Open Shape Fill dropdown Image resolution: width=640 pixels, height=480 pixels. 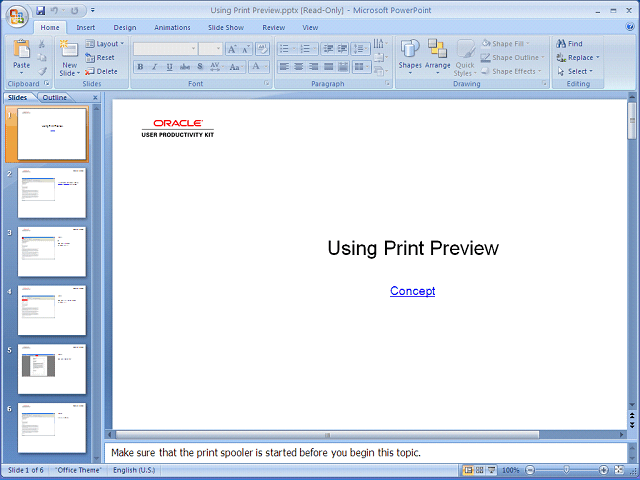(x=505, y=44)
